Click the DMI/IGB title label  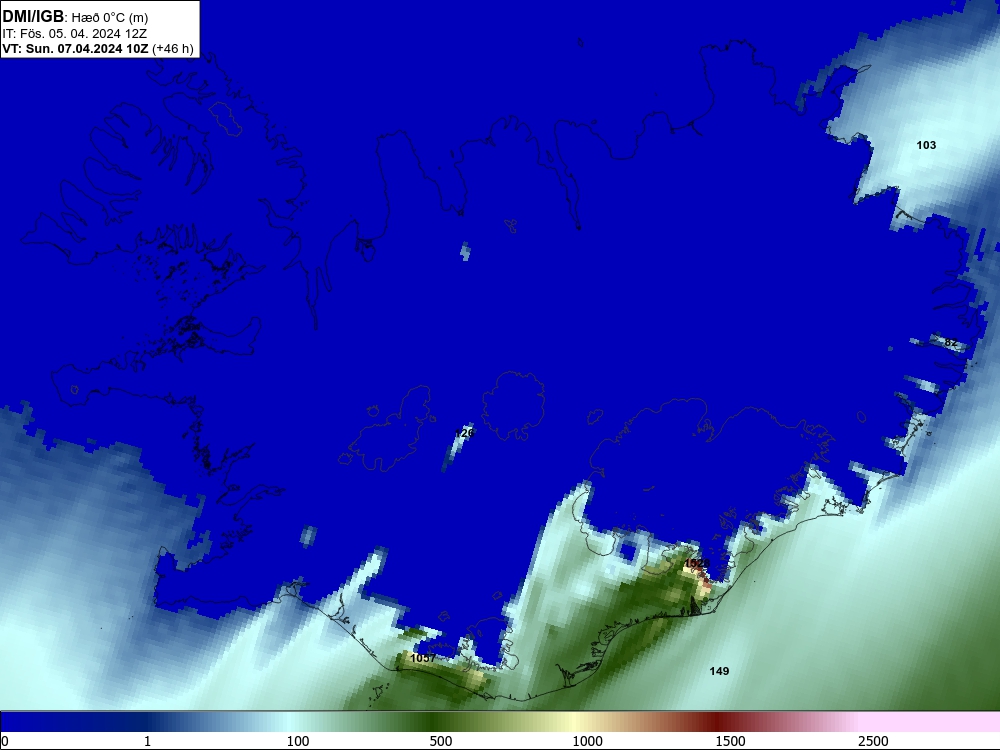[33, 16]
